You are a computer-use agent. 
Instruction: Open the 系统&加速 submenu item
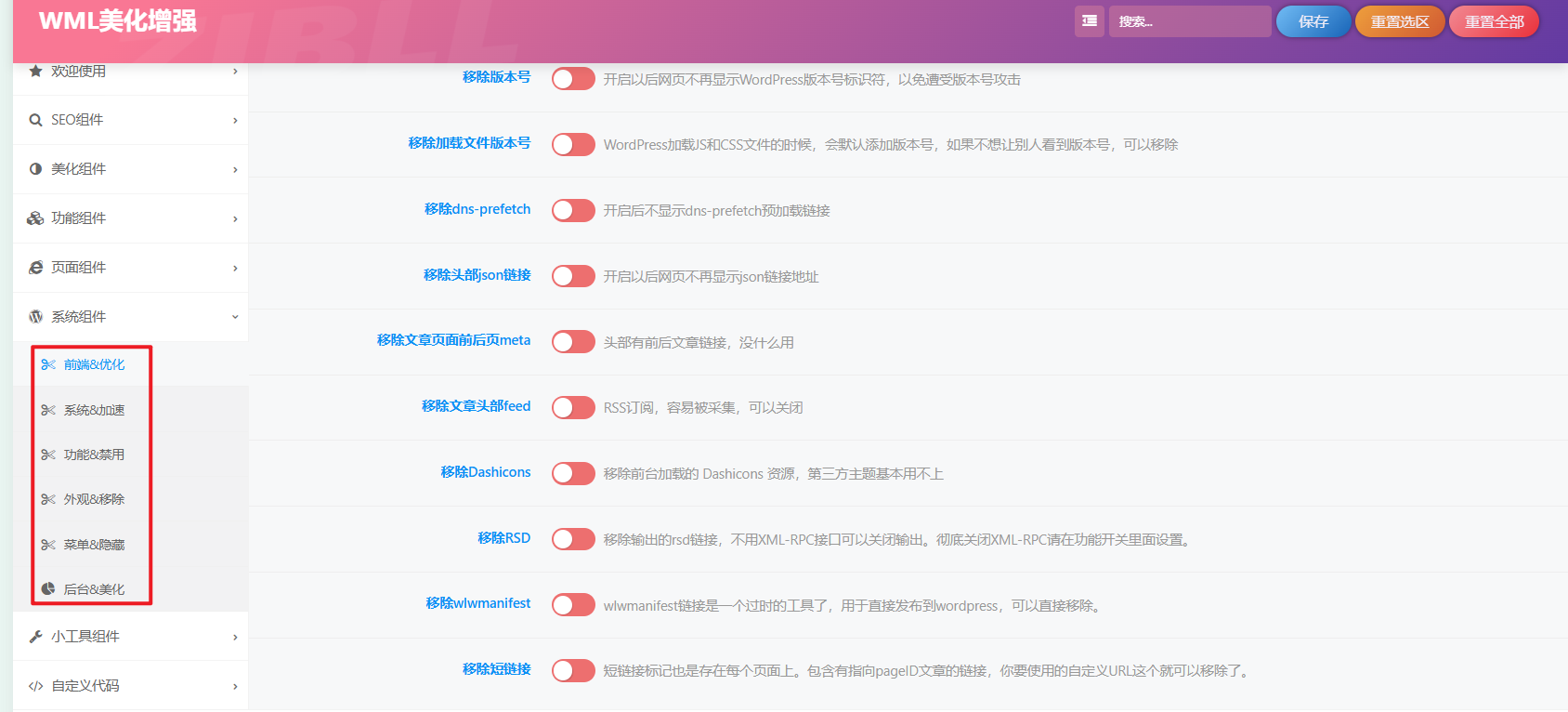[94, 410]
